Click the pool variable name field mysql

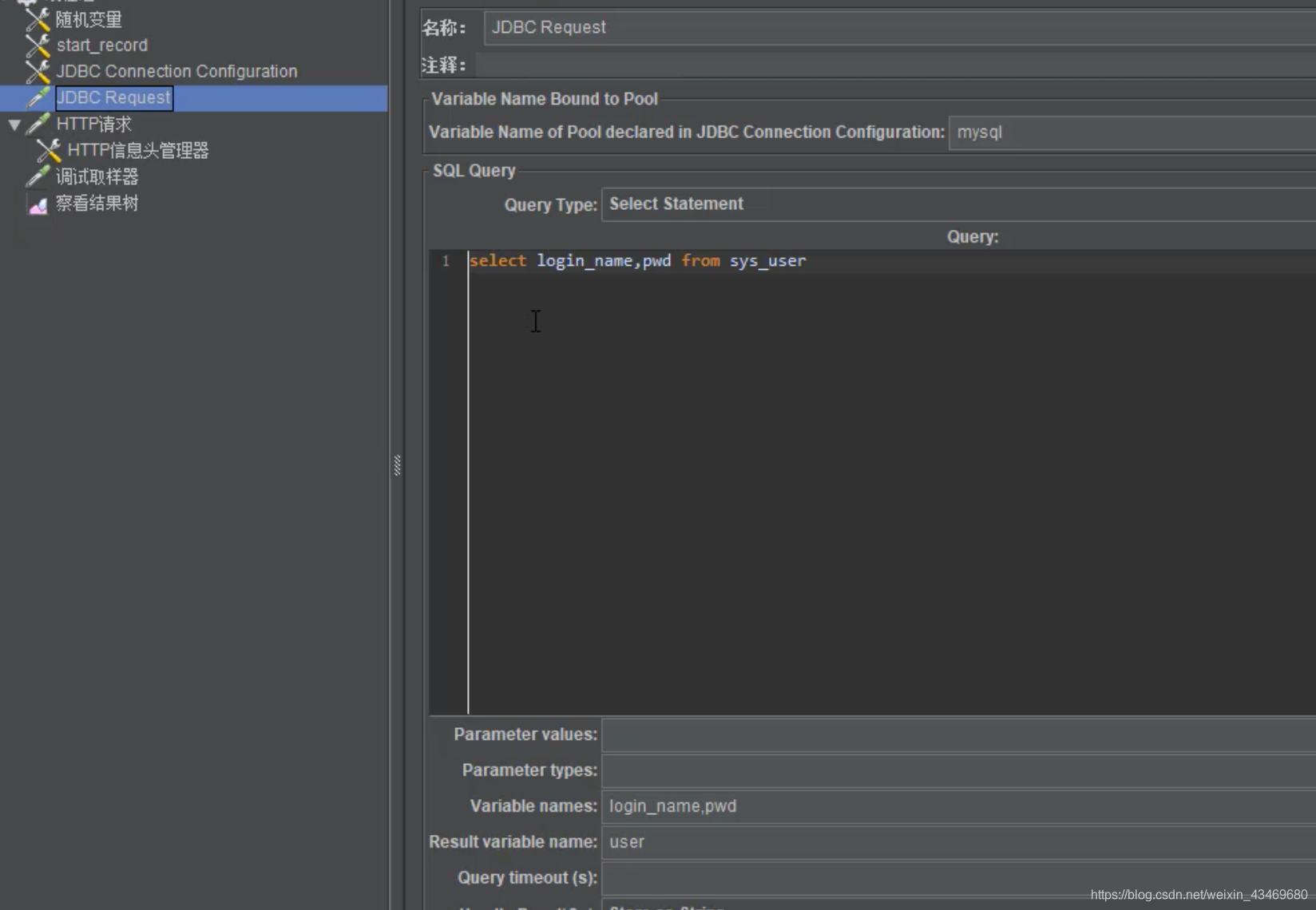[x=1132, y=133]
